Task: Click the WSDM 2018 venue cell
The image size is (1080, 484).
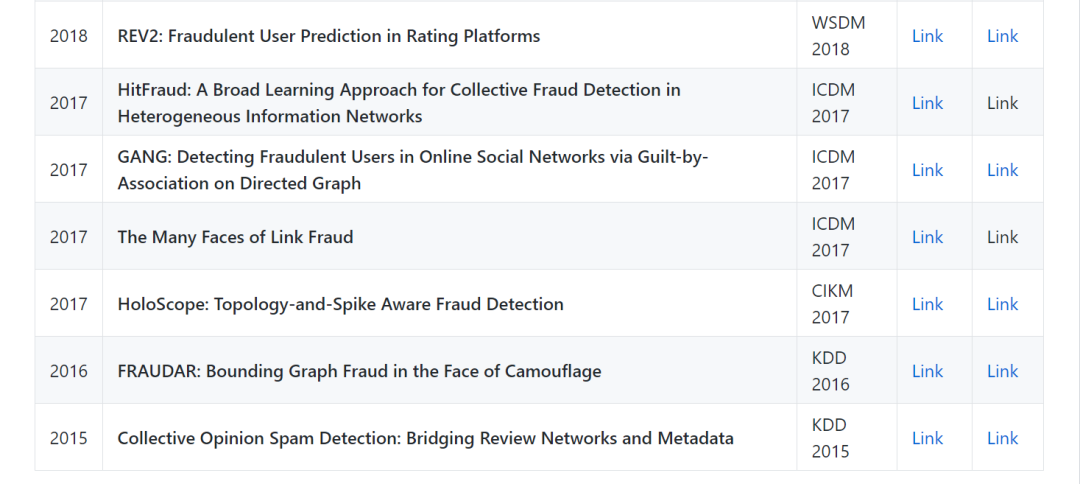Action: (838, 36)
